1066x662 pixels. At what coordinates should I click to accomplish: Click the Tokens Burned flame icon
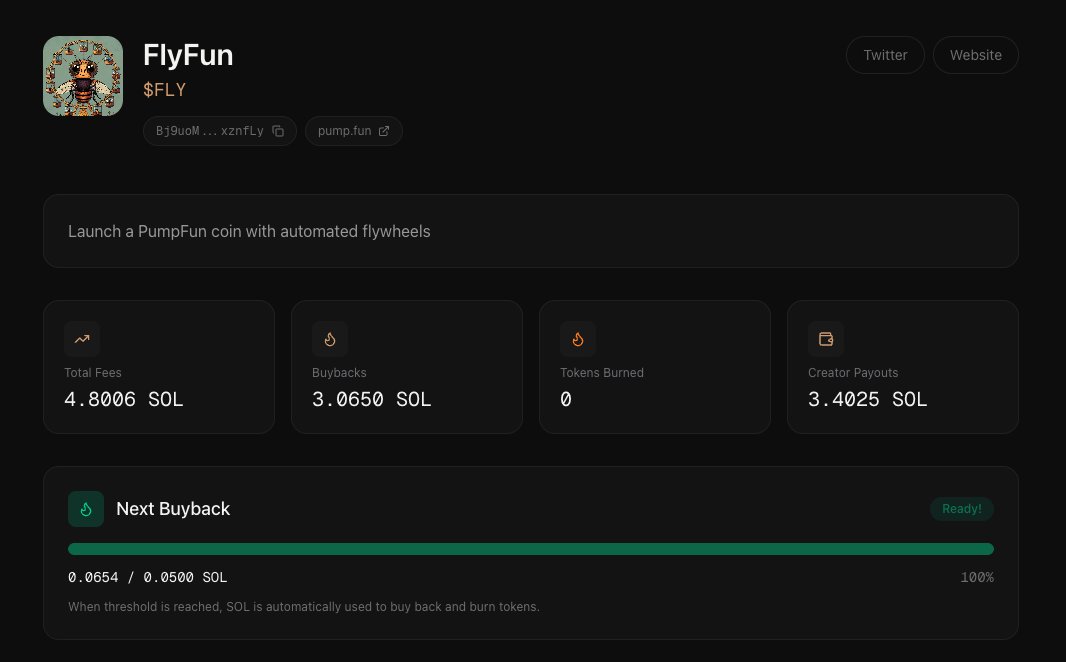(578, 339)
